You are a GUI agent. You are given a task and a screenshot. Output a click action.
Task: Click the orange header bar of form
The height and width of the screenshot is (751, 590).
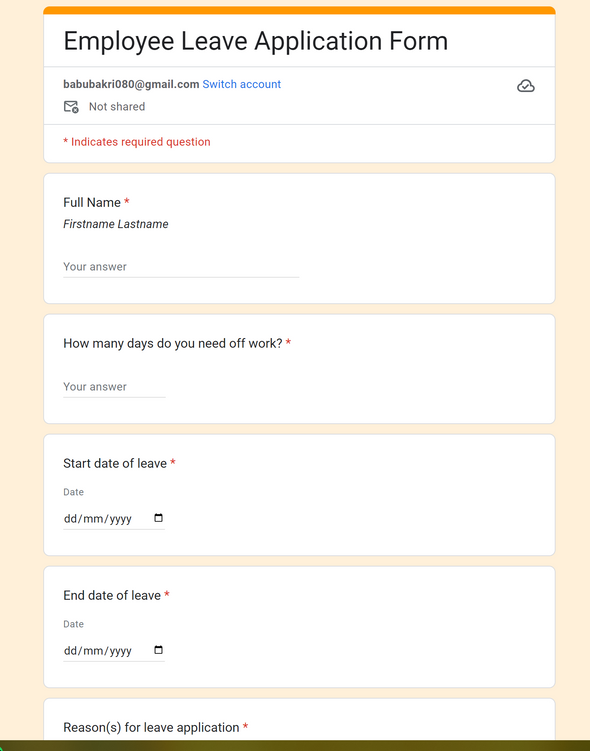click(x=299, y=10)
